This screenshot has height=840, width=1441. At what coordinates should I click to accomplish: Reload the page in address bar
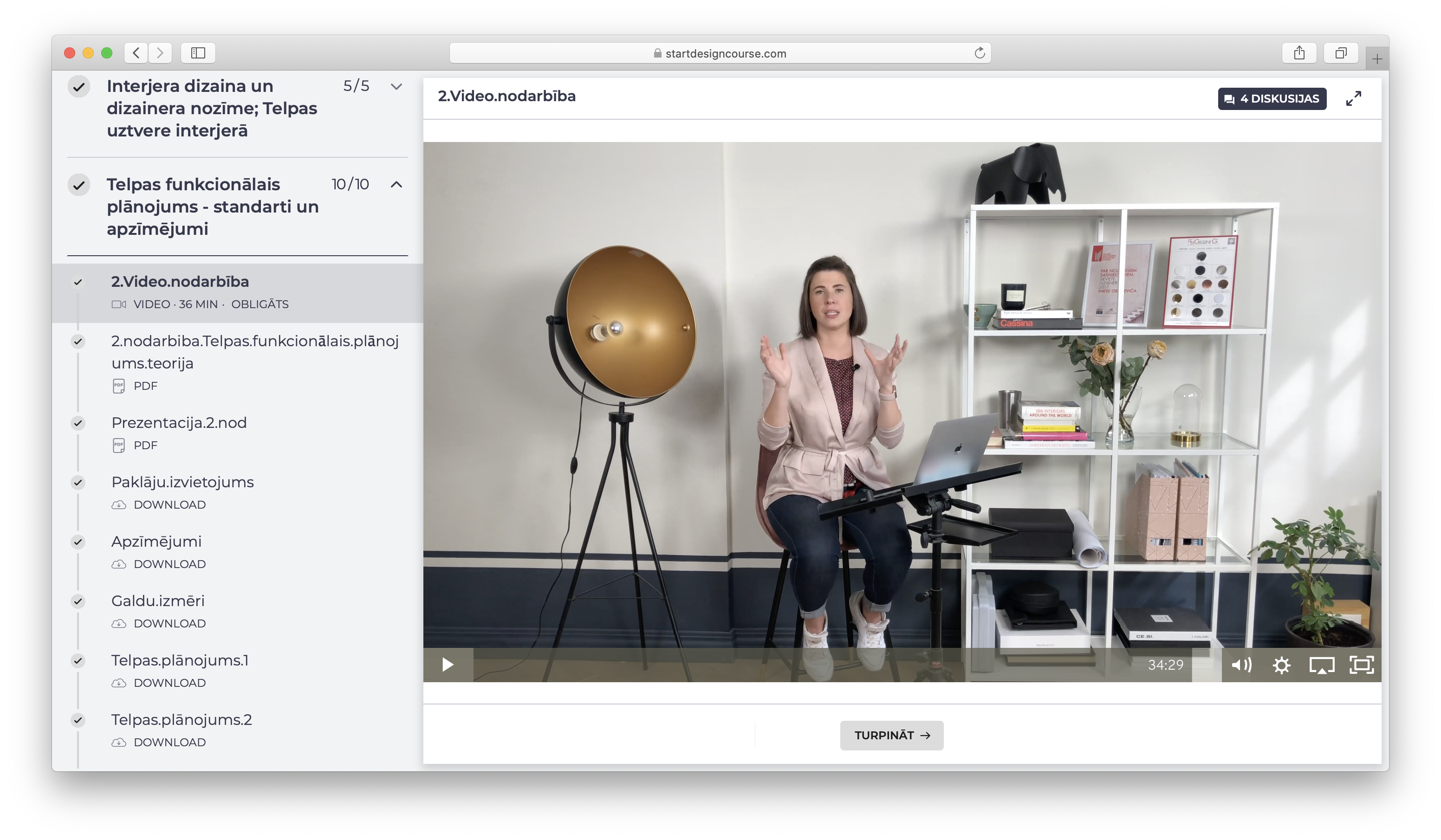[x=980, y=53]
